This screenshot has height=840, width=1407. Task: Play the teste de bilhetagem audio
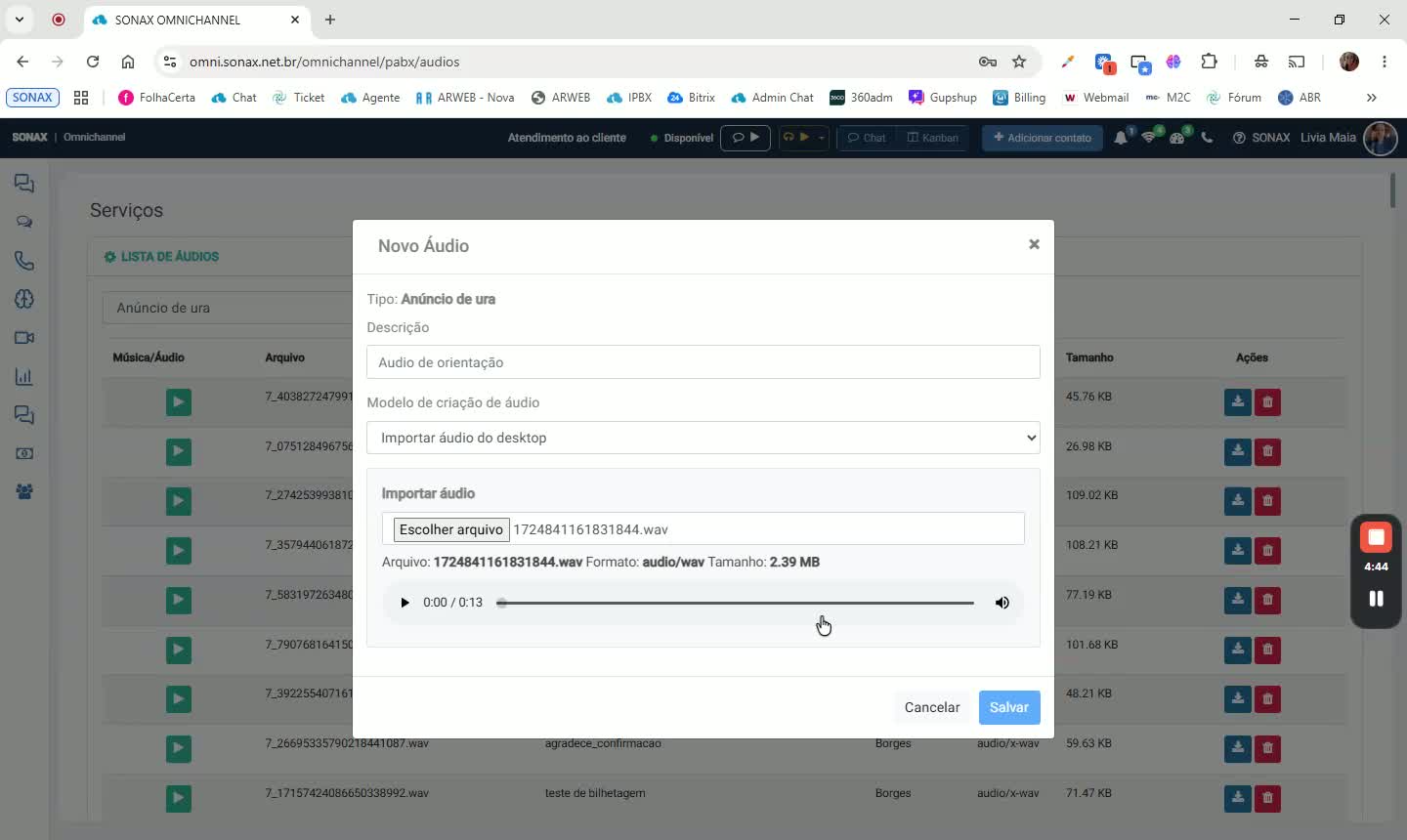tap(178, 798)
